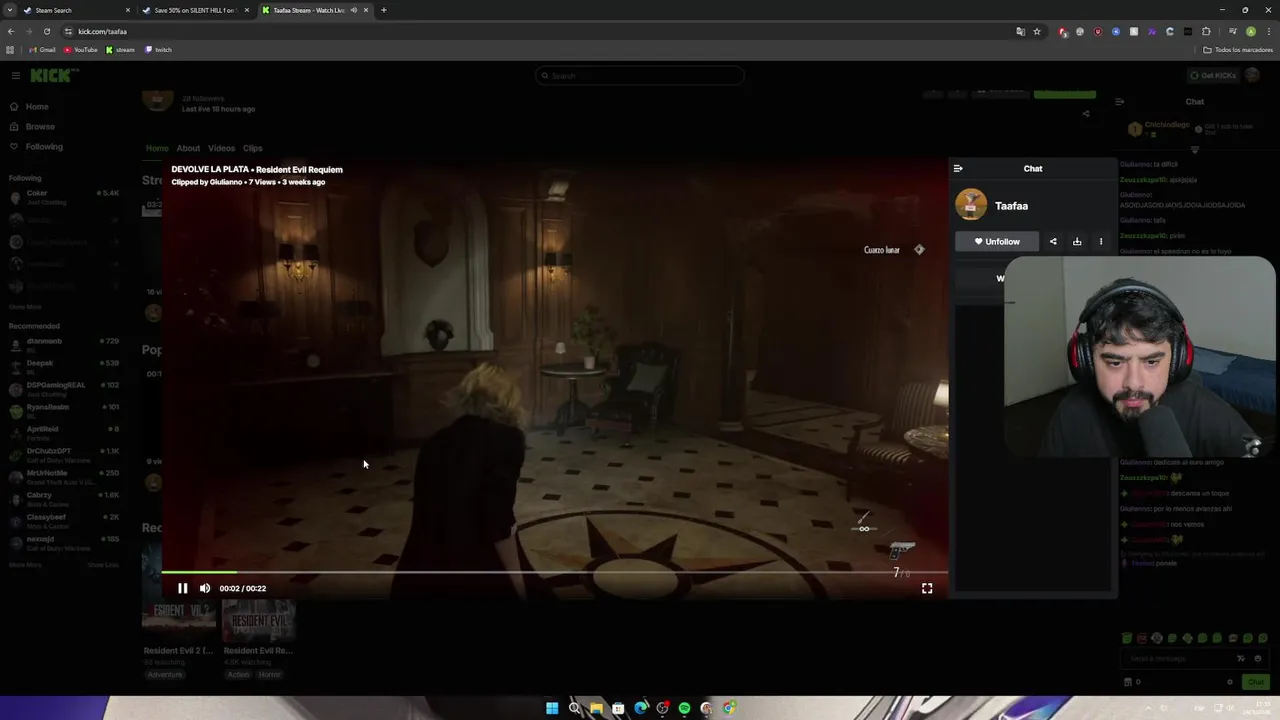
Task: Open Classybeef in Recommended list
Action: [64, 520]
